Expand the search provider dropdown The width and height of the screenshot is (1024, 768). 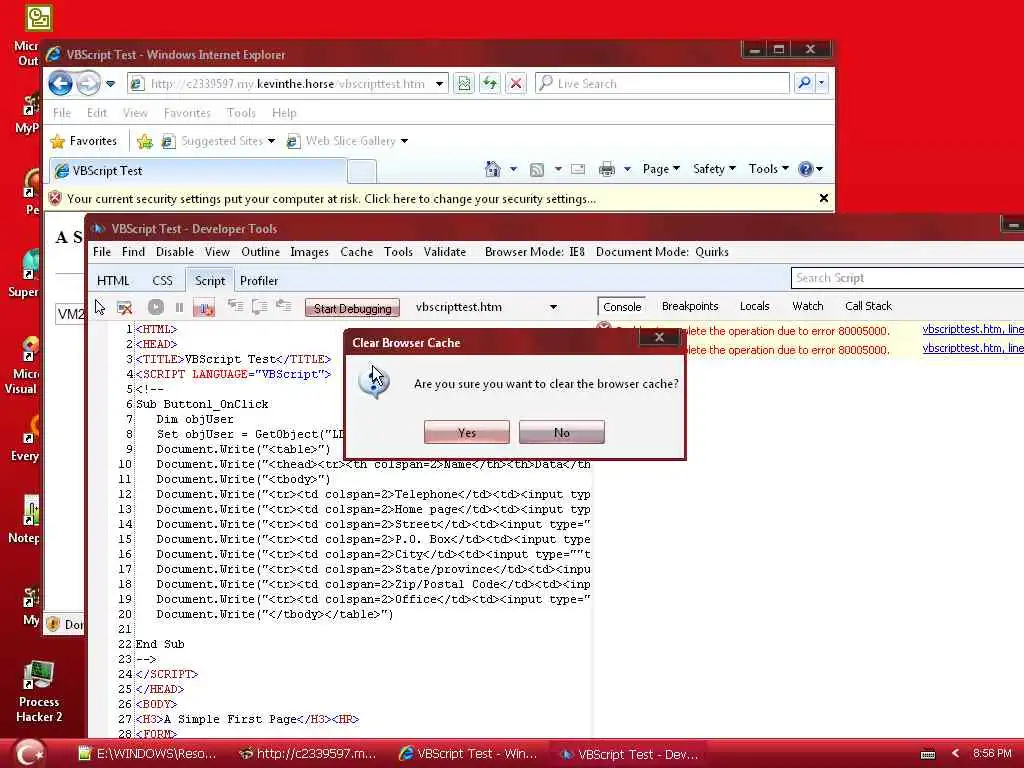(x=821, y=83)
